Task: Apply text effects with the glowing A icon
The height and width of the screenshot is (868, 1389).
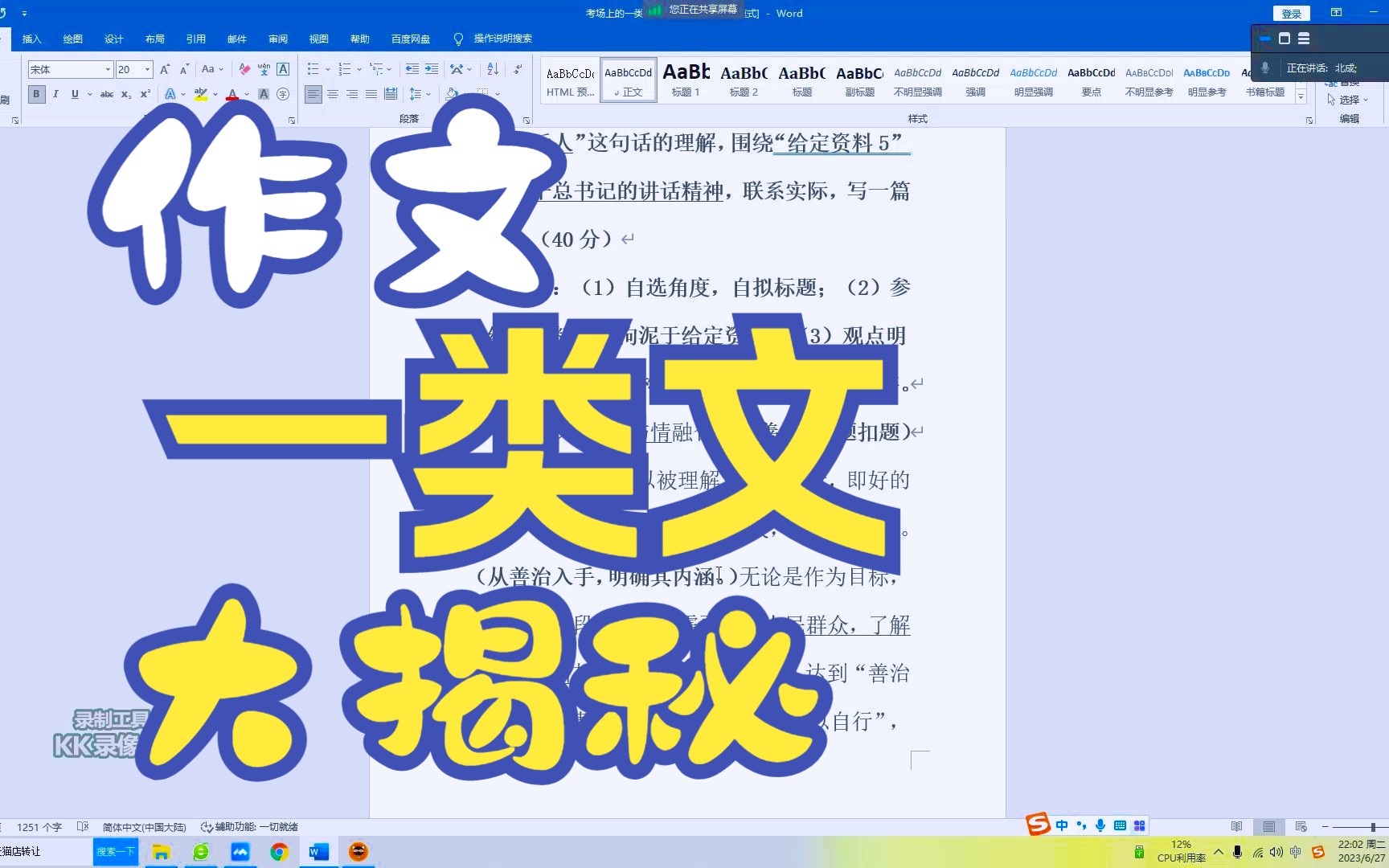Action: (x=170, y=94)
